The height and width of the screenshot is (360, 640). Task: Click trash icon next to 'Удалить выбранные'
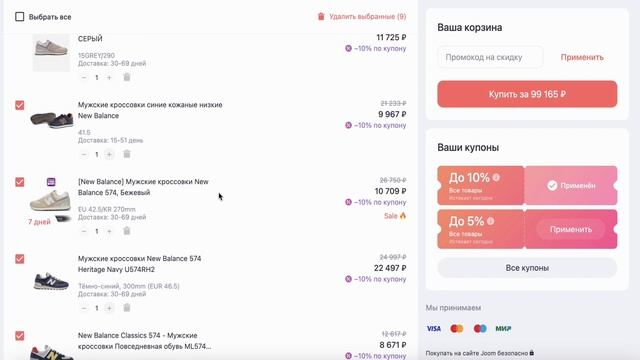tap(321, 16)
